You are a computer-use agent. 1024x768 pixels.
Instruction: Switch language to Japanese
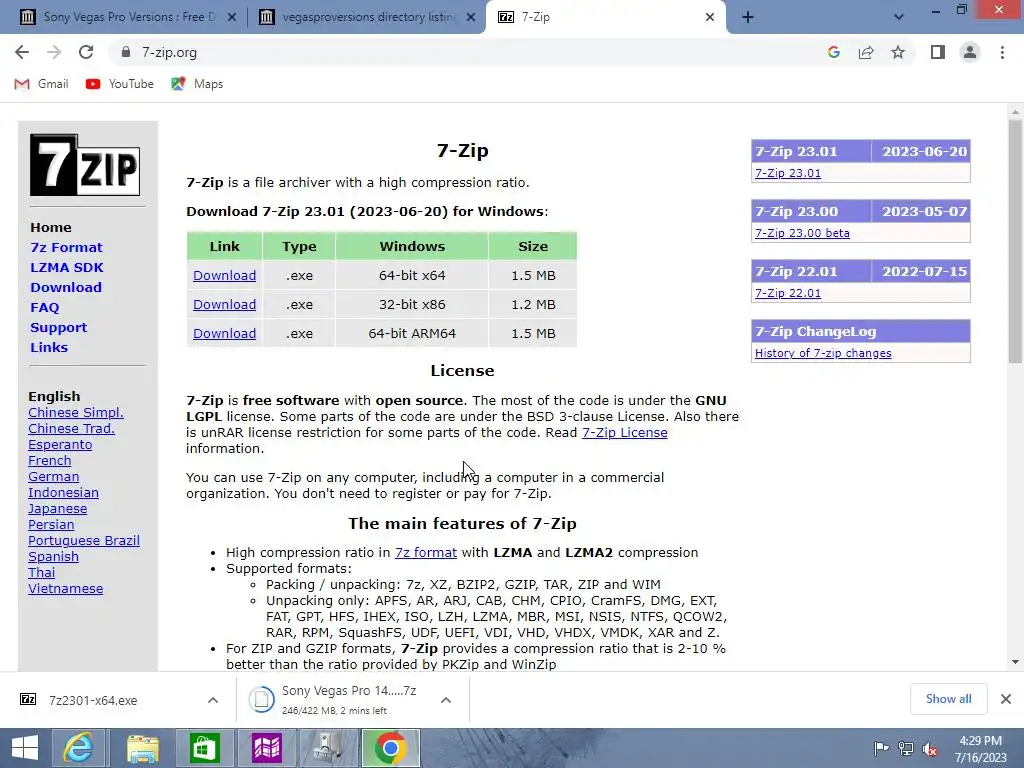pyautogui.click(x=57, y=509)
